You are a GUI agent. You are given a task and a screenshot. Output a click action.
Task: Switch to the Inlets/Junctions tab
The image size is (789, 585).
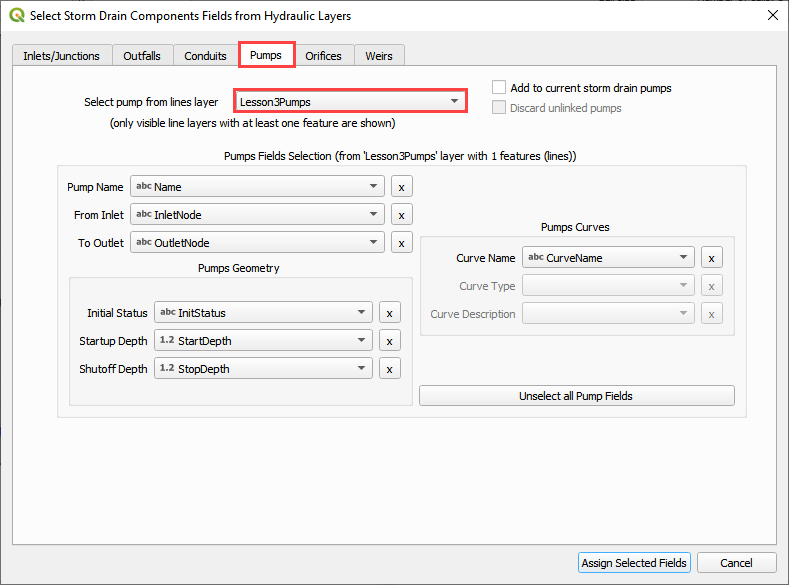pyautogui.click(x=62, y=56)
